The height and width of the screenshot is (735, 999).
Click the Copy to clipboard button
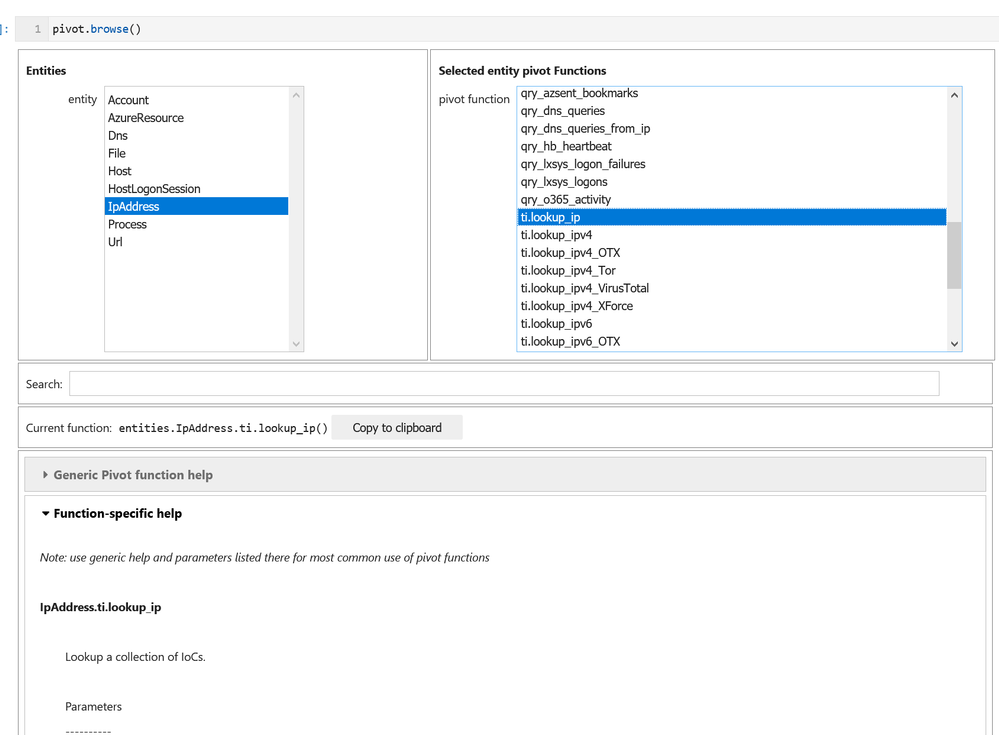coord(397,428)
